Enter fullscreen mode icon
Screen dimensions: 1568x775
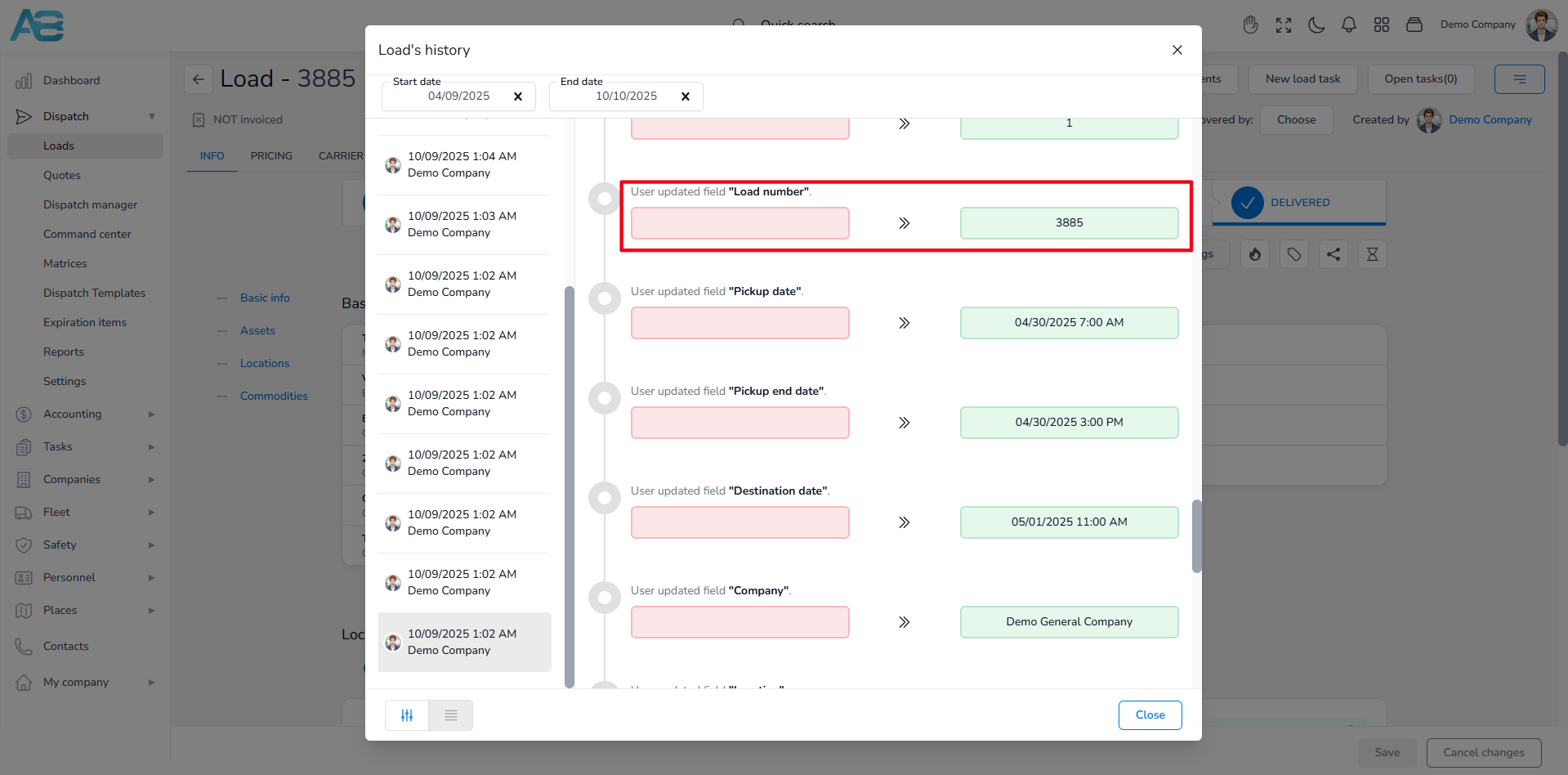(x=1283, y=25)
